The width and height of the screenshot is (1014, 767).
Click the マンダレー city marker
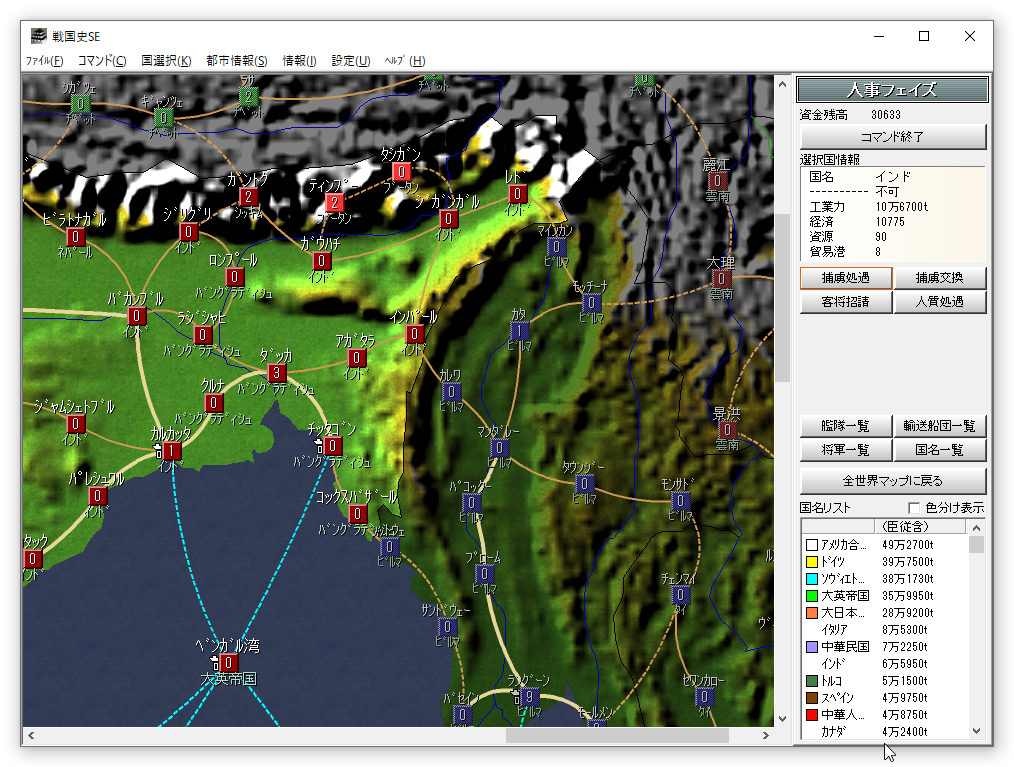(500, 448)
